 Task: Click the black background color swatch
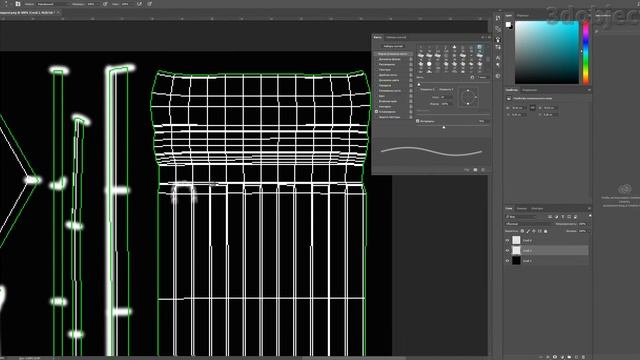[510, 27]
